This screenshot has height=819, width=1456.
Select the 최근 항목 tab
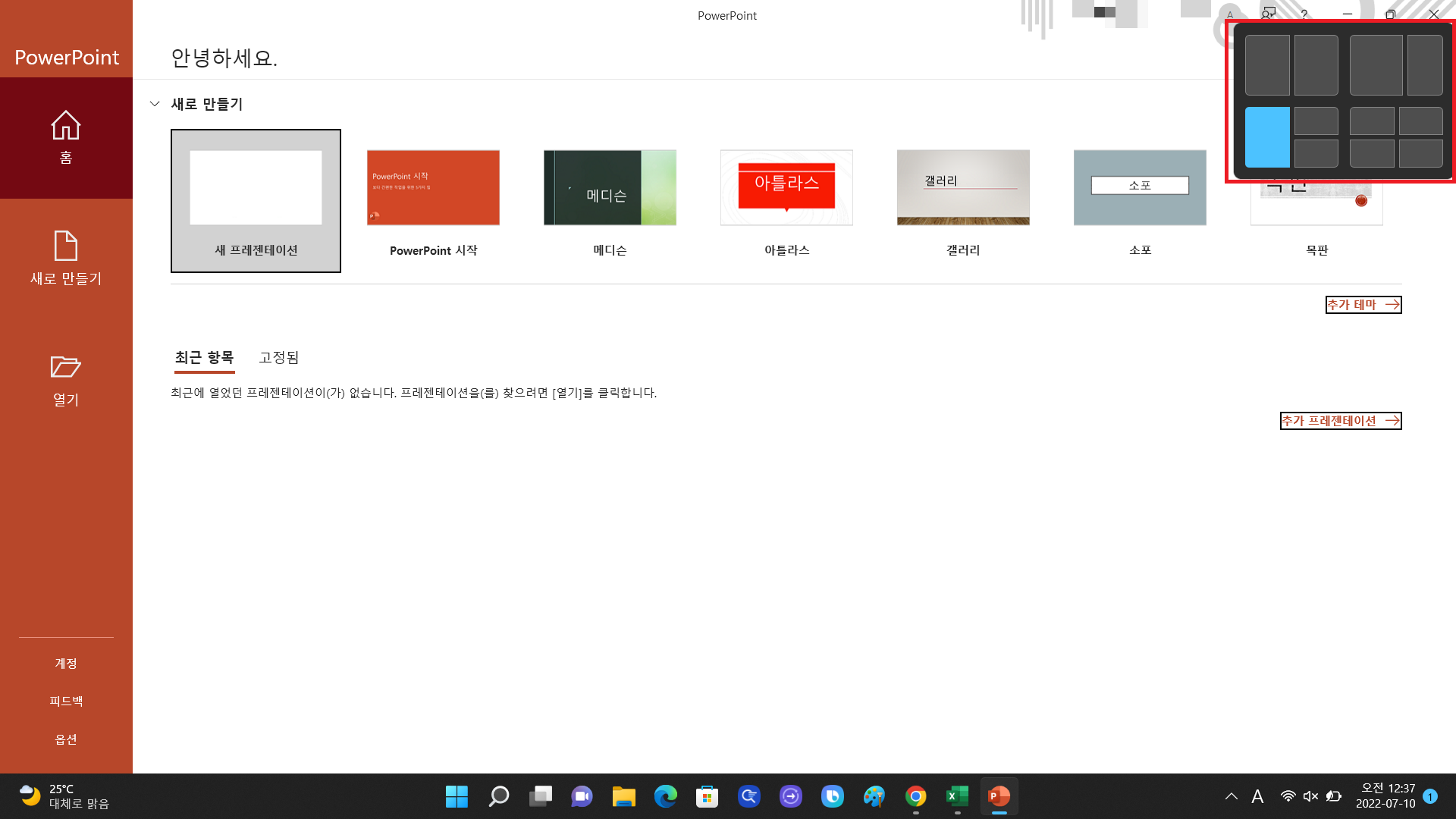pyautogui.click(x=204, y=357)
